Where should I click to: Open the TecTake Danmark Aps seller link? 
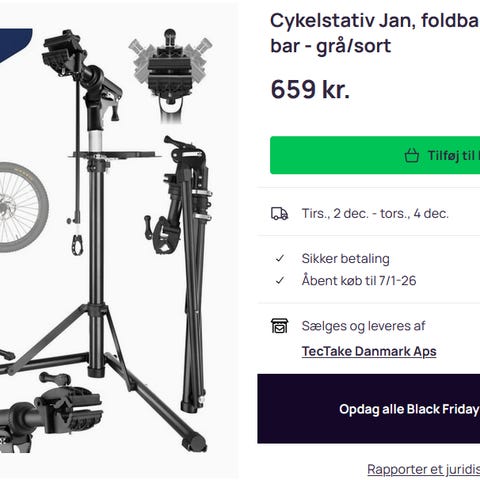point(369,351)
